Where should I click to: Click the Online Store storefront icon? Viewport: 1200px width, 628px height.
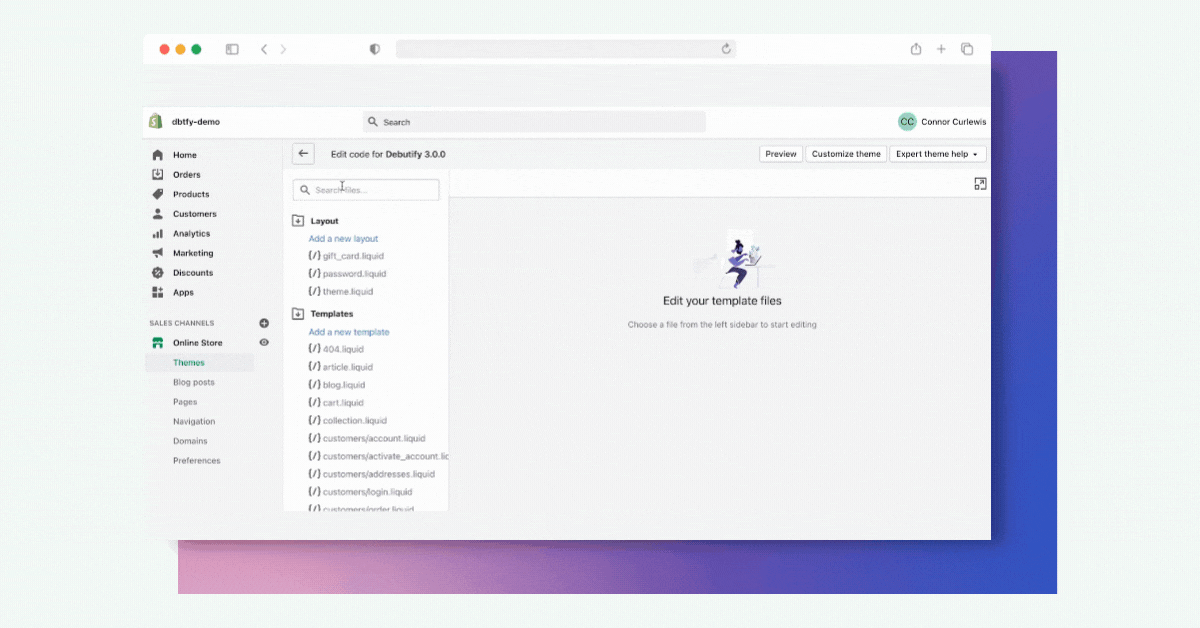point(158,342)
